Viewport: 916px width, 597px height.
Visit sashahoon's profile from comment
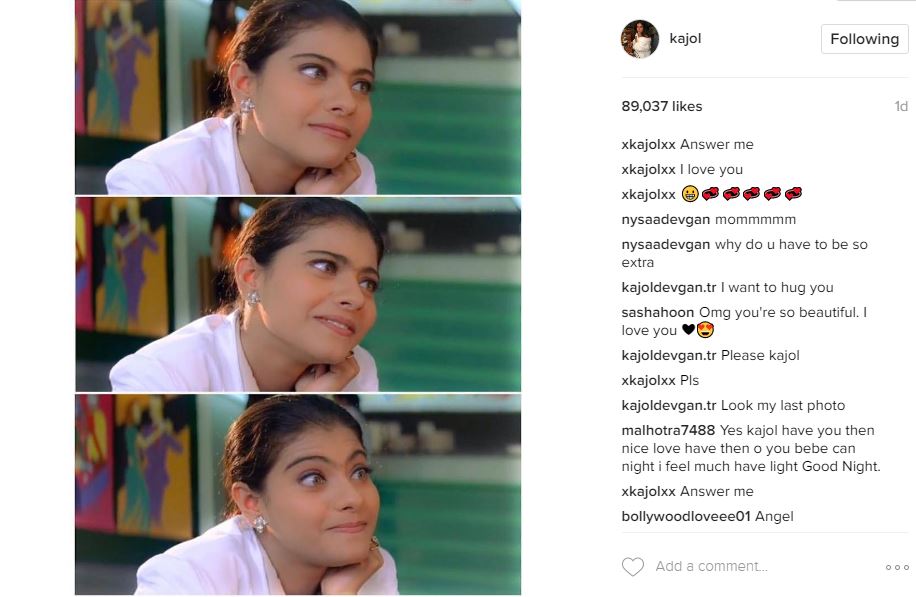pos(658,313)
